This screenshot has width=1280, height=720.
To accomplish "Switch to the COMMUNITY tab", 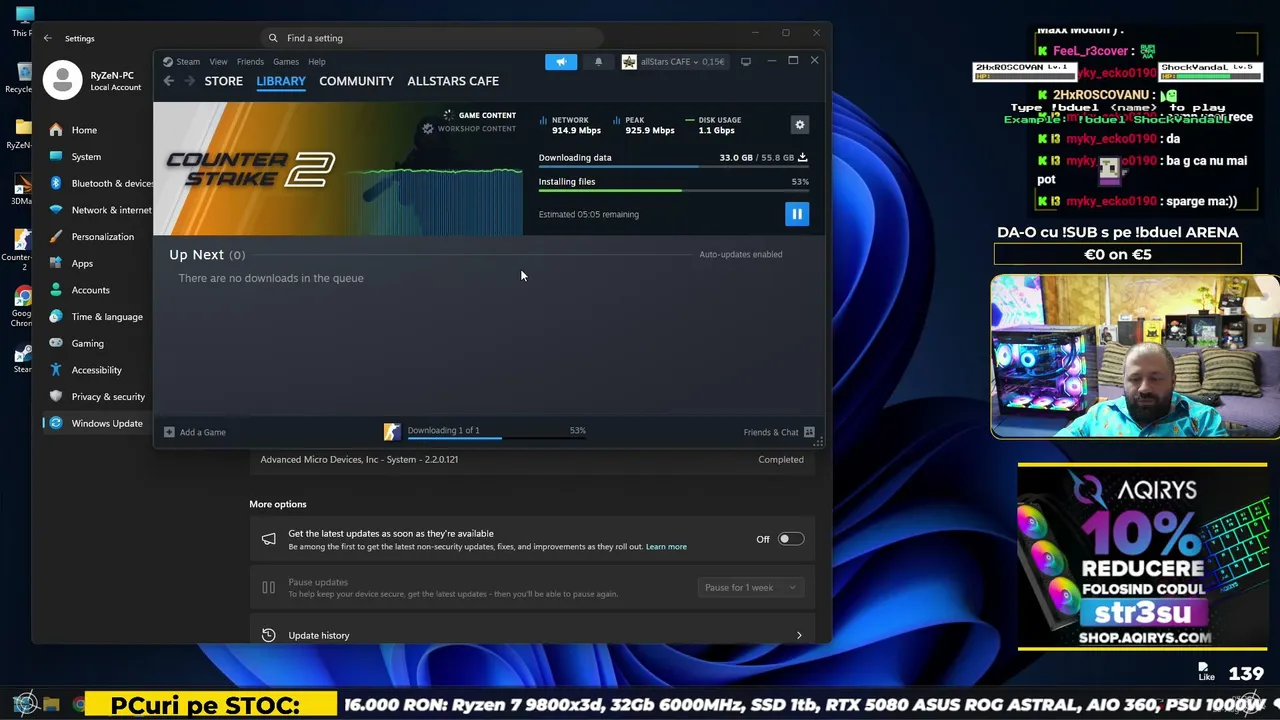I will tap(356, 81).
